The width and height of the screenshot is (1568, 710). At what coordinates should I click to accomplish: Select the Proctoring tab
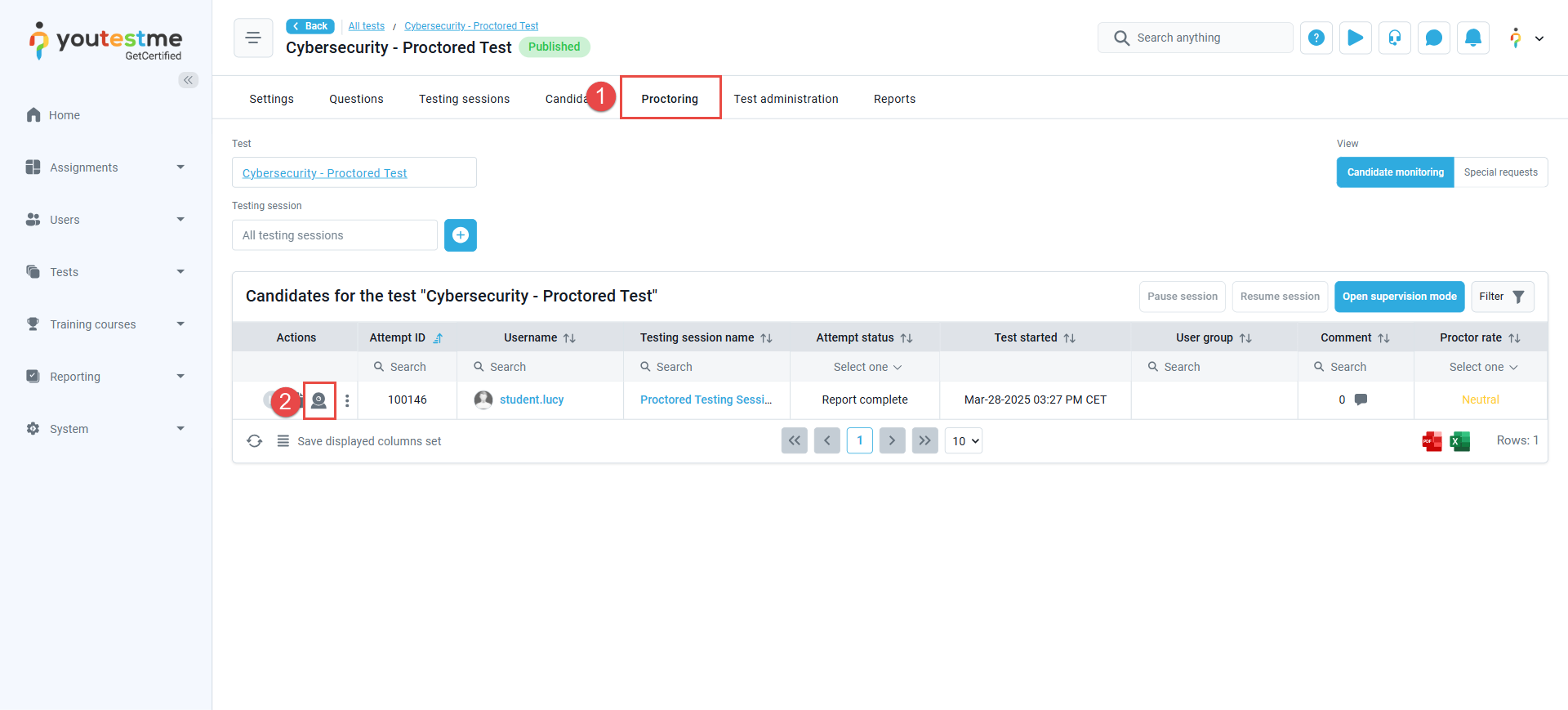click(x=670, y=99)
